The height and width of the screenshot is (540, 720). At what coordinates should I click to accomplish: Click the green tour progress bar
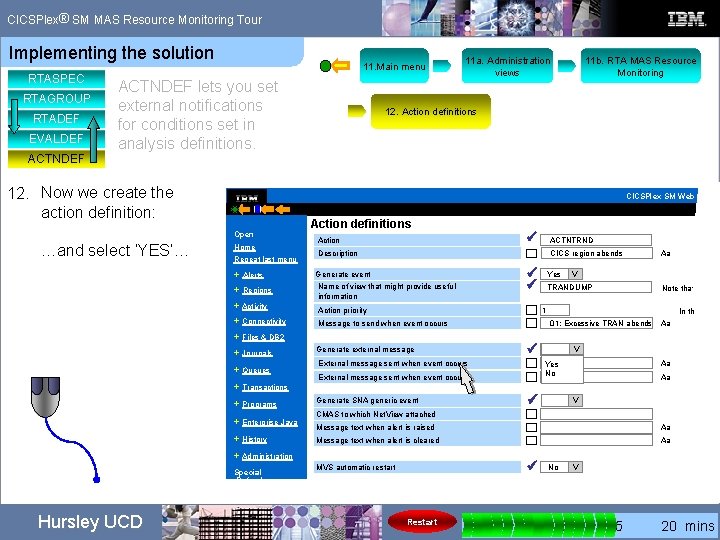(x=538, y=525)
